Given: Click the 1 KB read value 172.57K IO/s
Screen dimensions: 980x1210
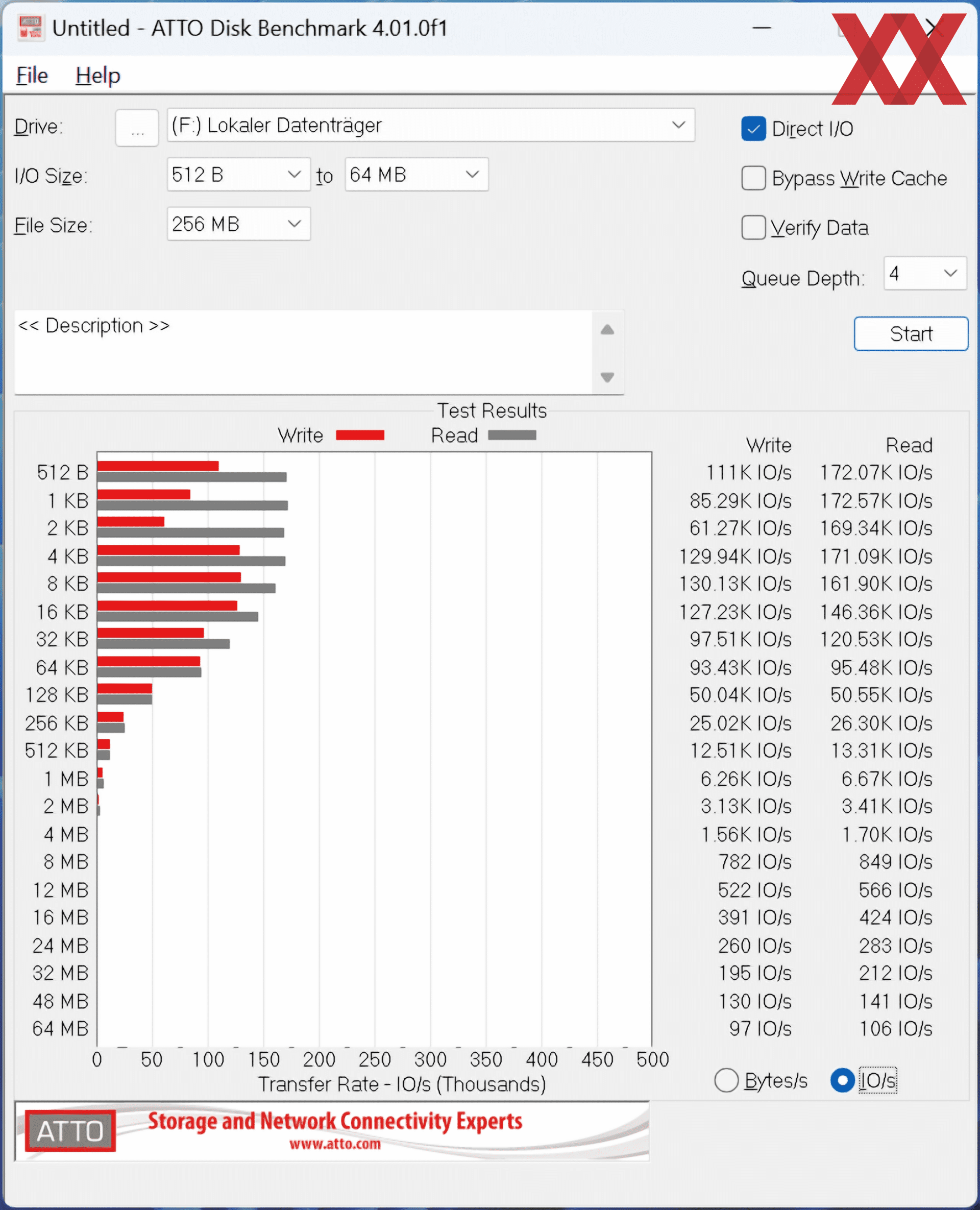Looking at the screenshot, I should pos(875,501).
